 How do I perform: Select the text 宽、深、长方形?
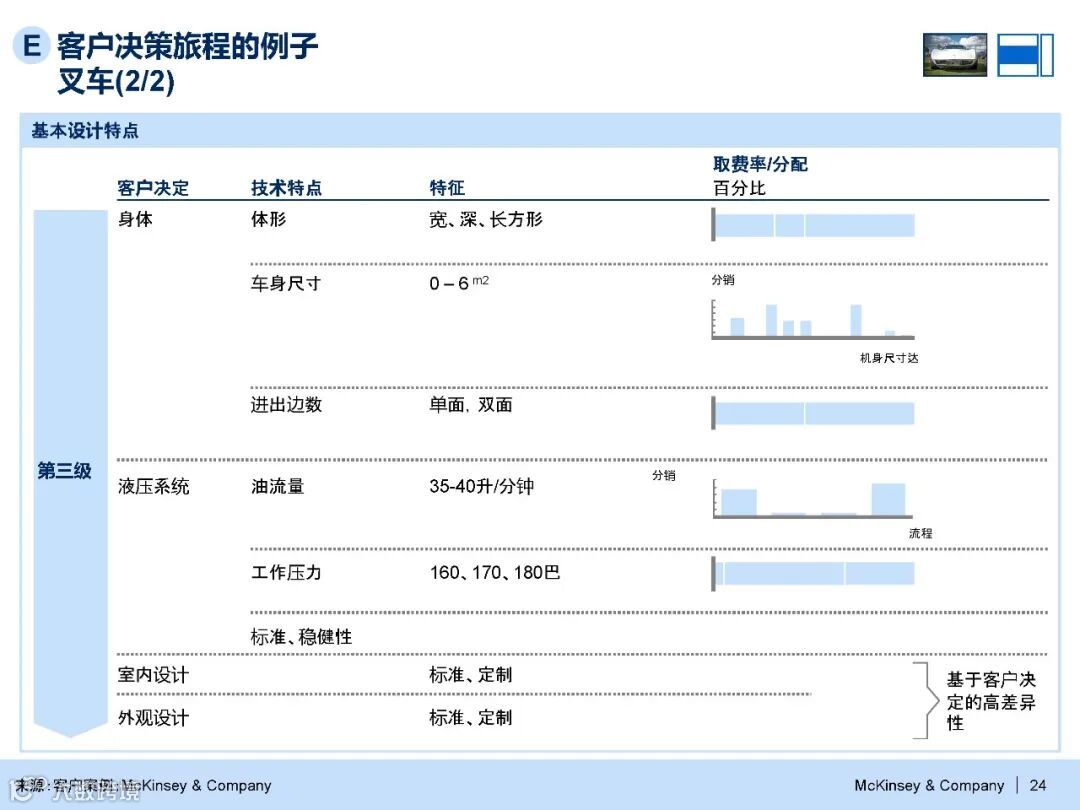pos(486,219)
